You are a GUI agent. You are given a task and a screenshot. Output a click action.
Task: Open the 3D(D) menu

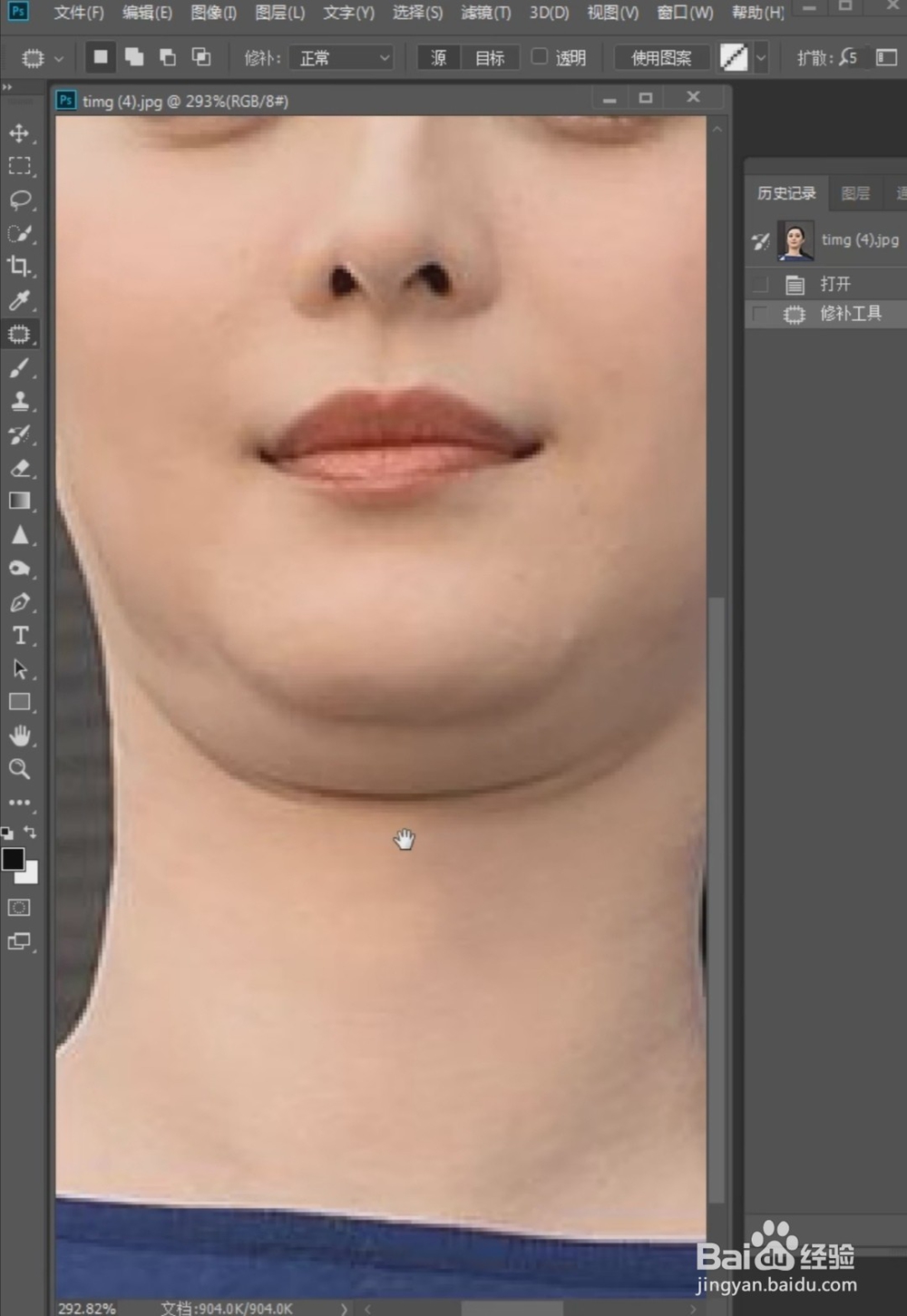550,13
